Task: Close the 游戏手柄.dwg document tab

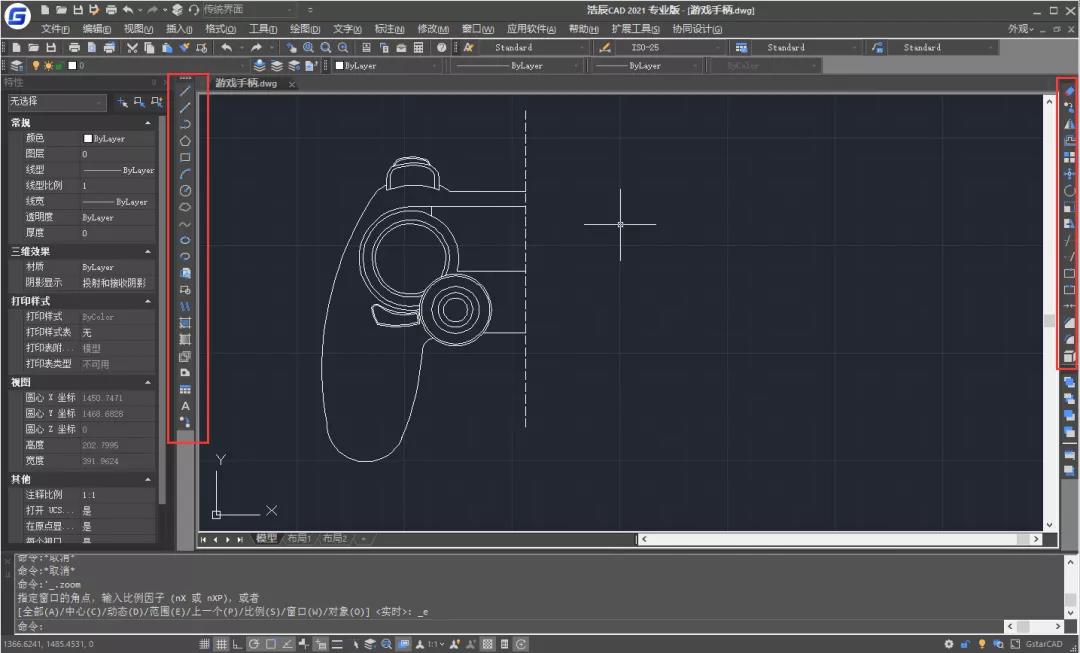Action: click(292, 84)
